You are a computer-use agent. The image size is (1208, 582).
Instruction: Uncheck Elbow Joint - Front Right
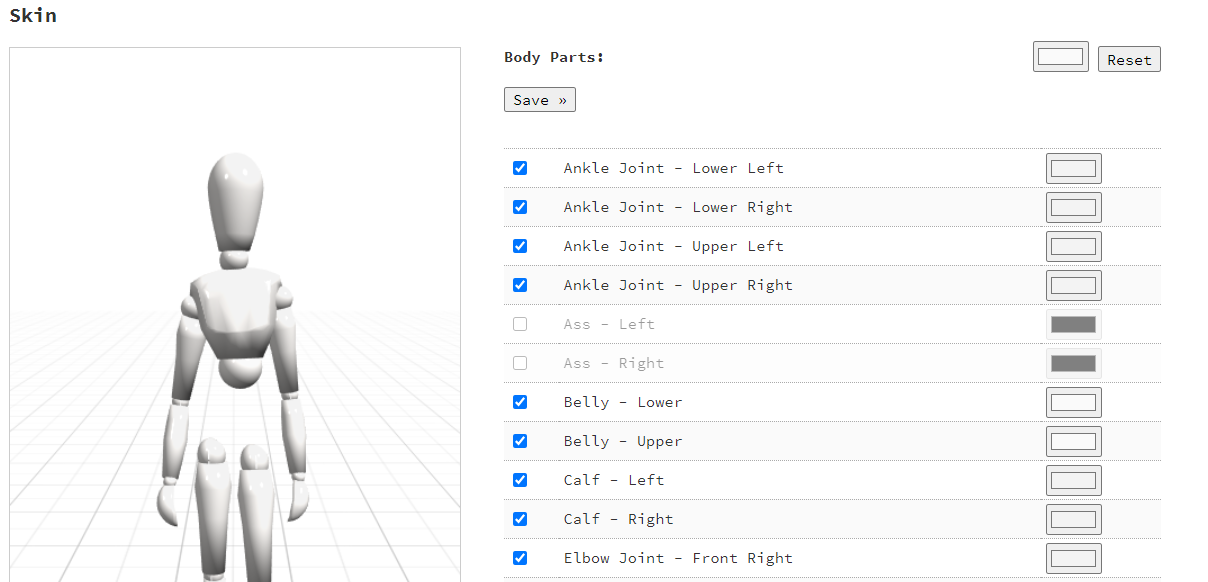point(520,558)
